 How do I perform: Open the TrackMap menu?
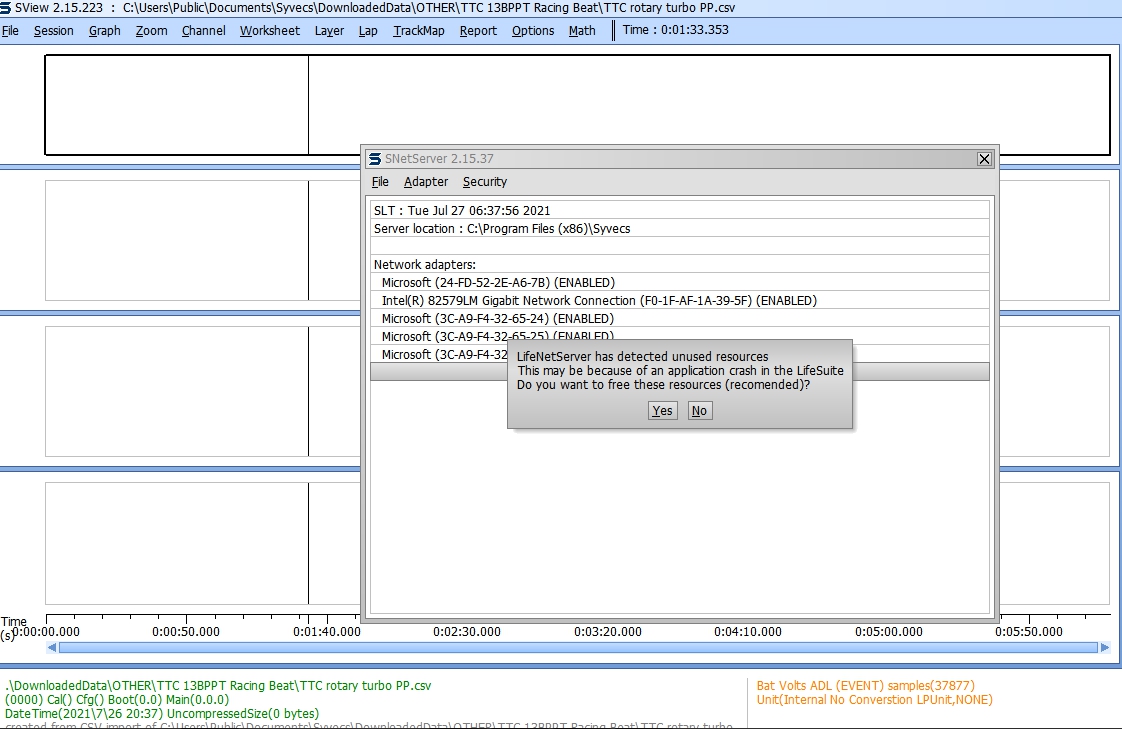419,31
